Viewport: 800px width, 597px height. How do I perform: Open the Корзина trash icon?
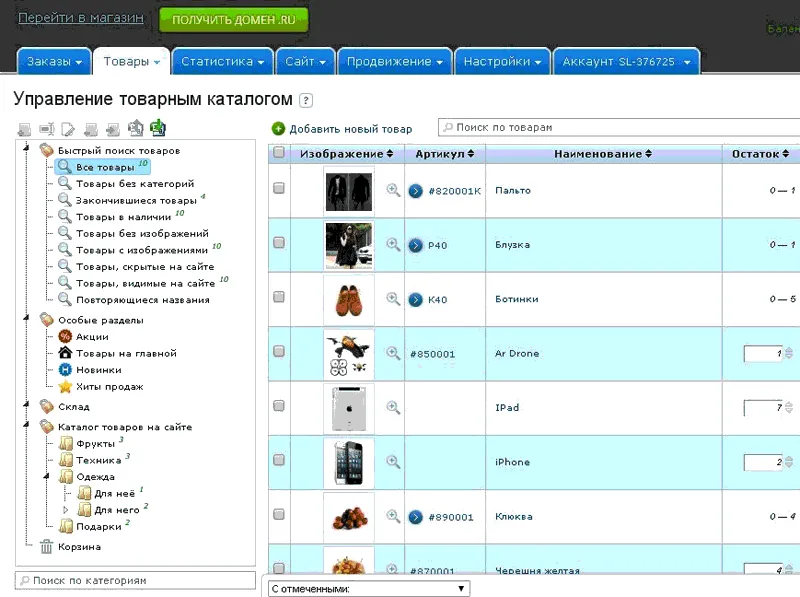(46, 546)
